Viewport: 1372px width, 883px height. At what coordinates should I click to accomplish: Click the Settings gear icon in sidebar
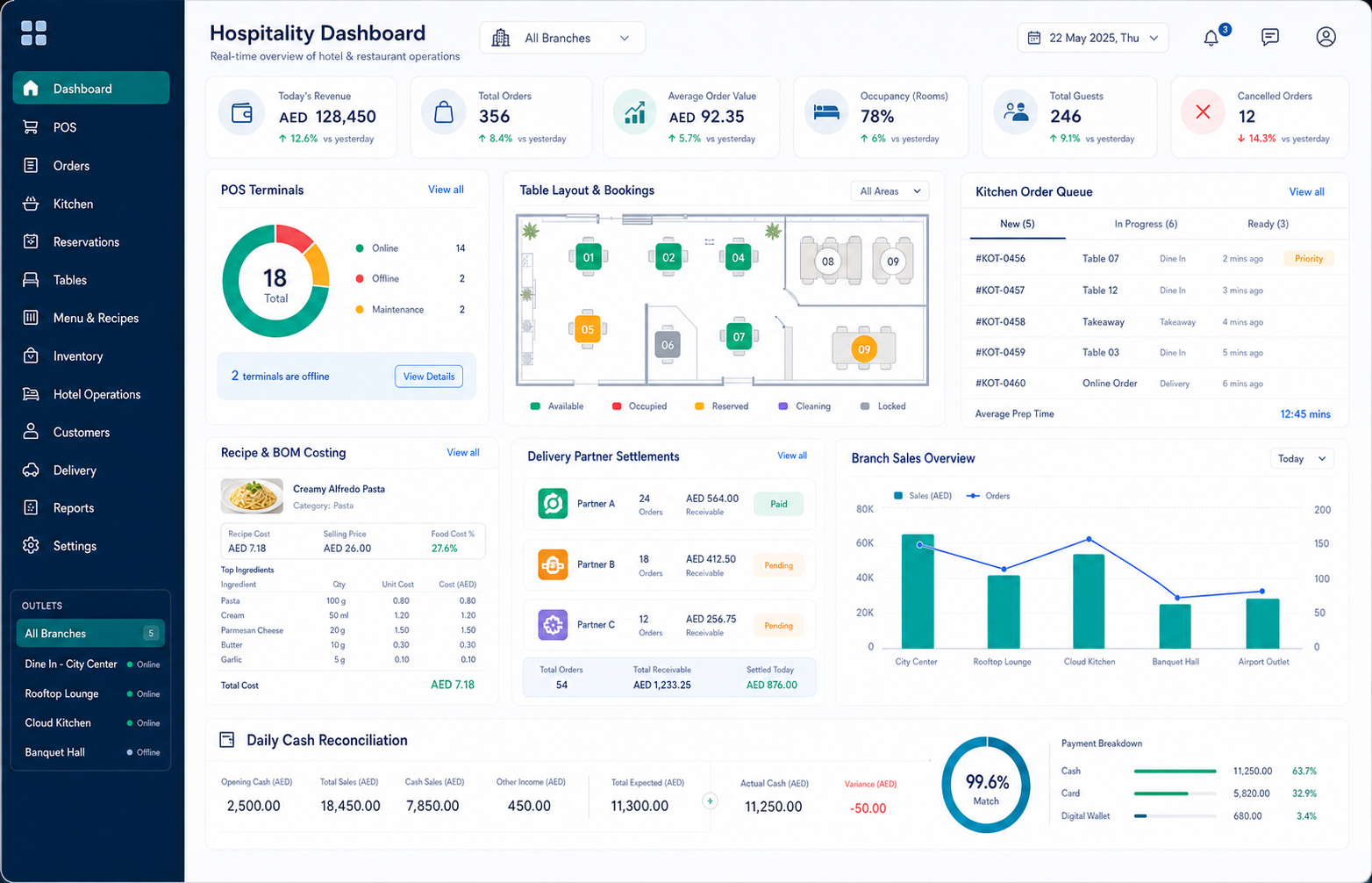pos(31,545)
